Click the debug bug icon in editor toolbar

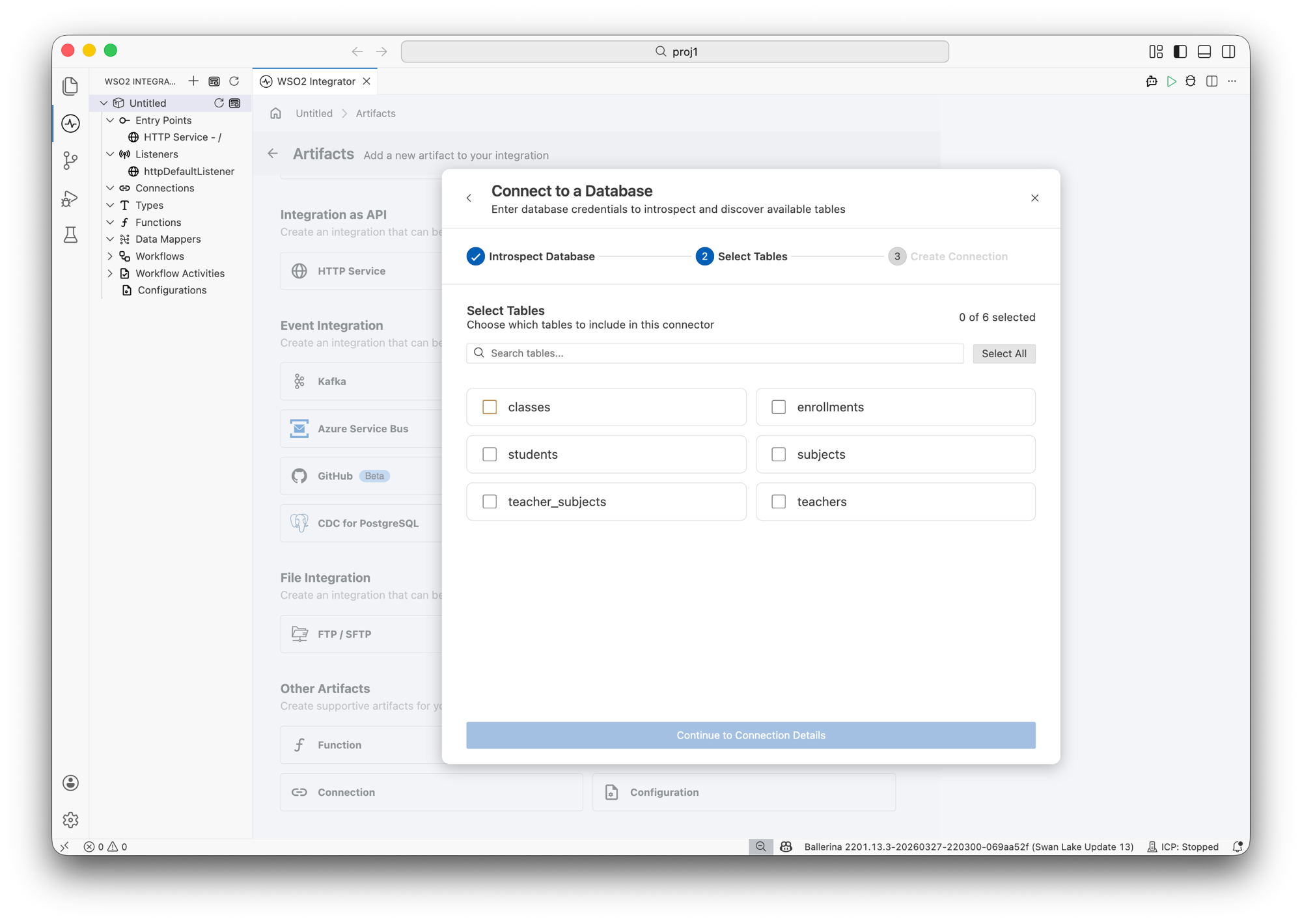point(1191,81)
